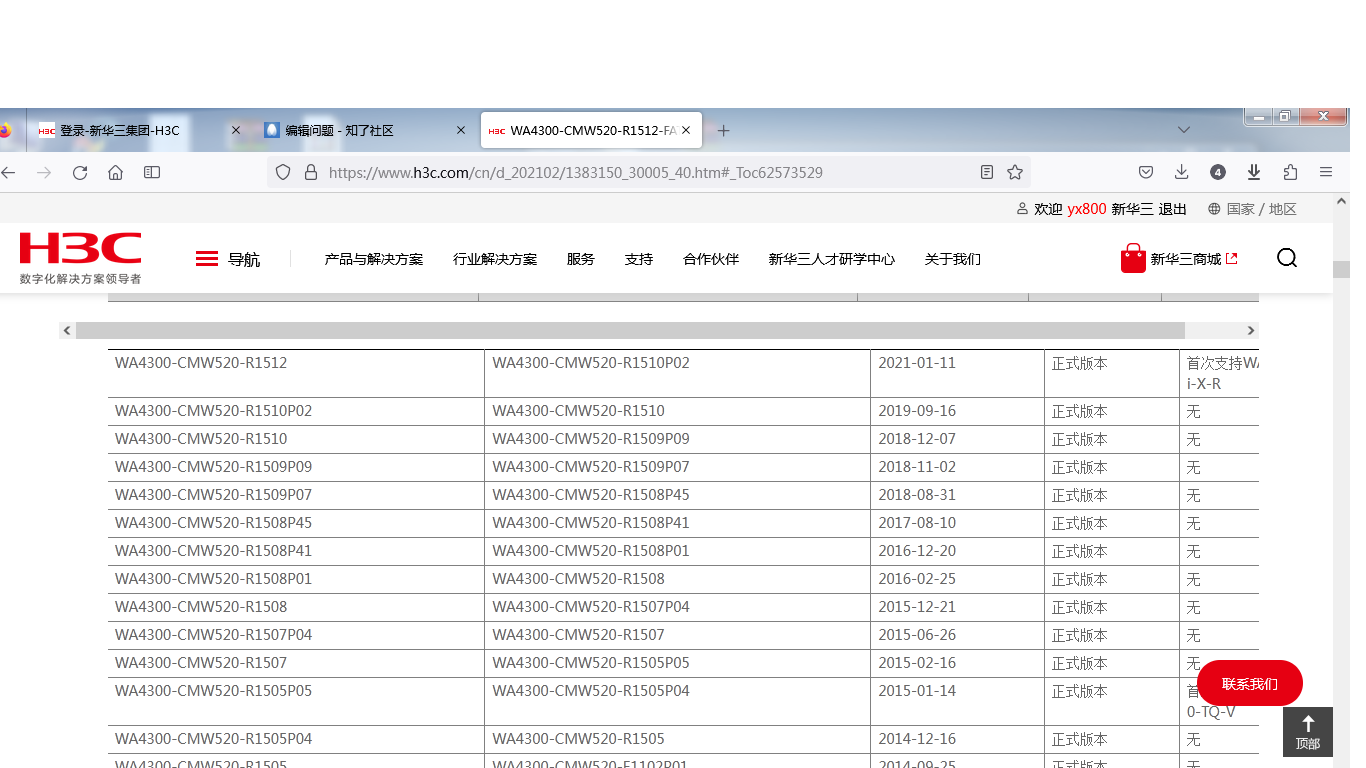Close the 登录-新华三集团-H3C tab
Screen dimensions: 1366x768
click(x=236, y=130)
